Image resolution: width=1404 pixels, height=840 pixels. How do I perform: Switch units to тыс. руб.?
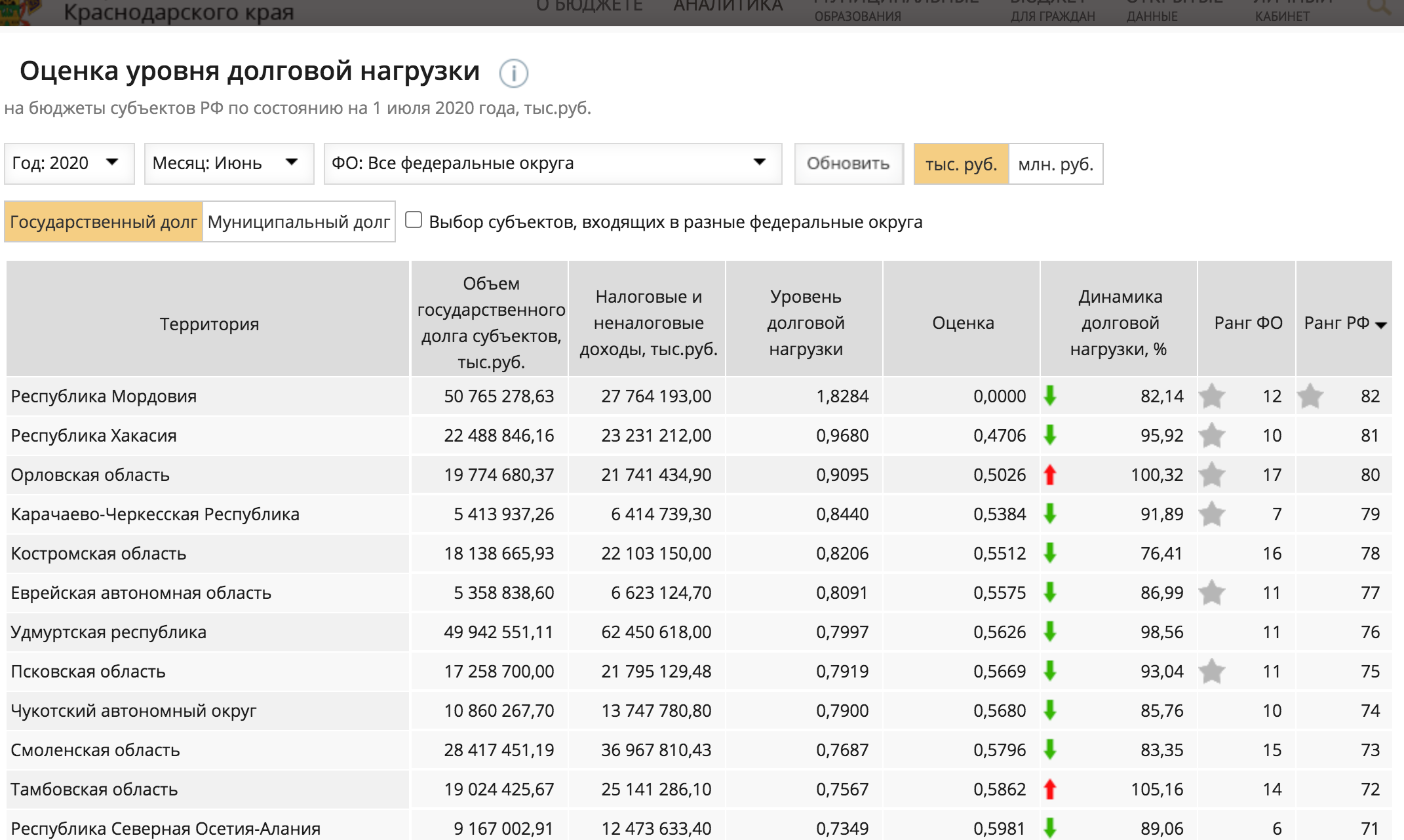[x=961, y=164]
